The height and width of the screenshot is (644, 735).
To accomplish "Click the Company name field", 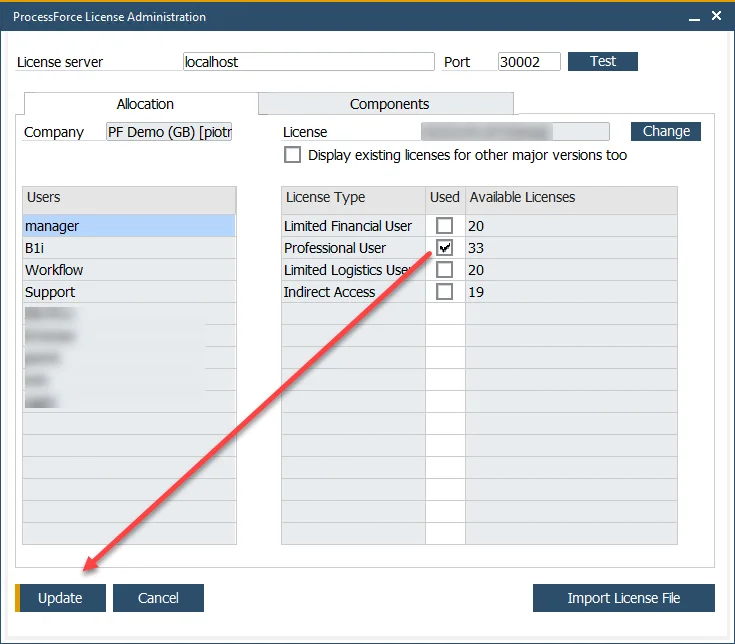I will click(x=169, y=132).
